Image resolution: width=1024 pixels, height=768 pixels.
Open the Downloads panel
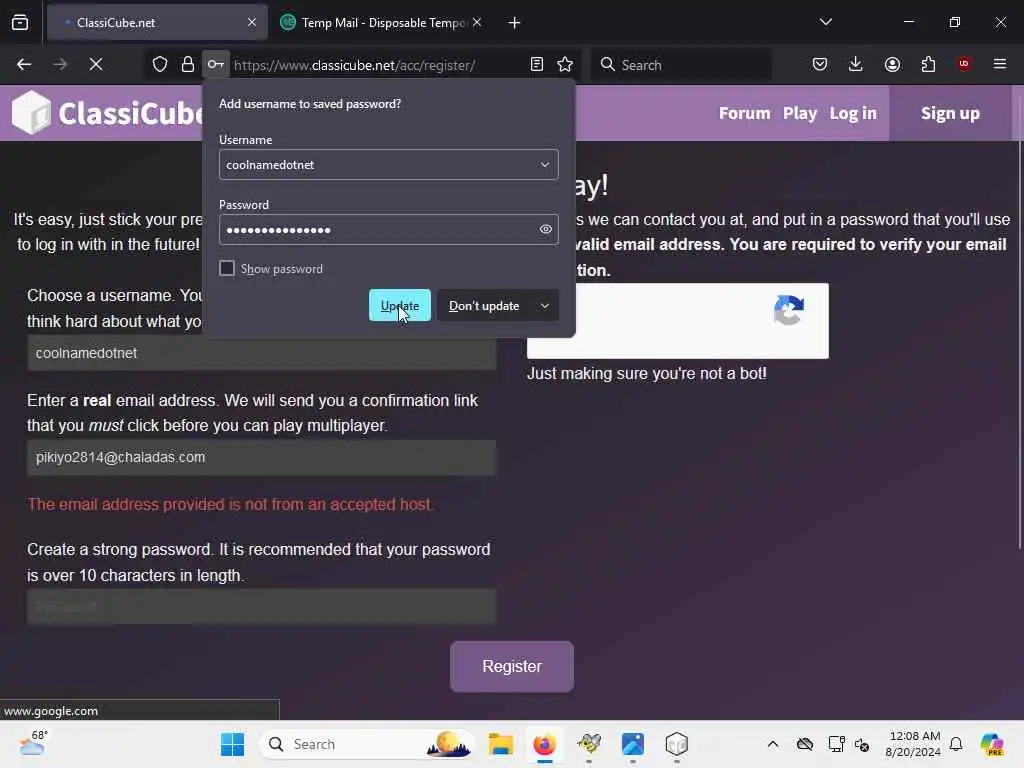click(x=856, y=64)
